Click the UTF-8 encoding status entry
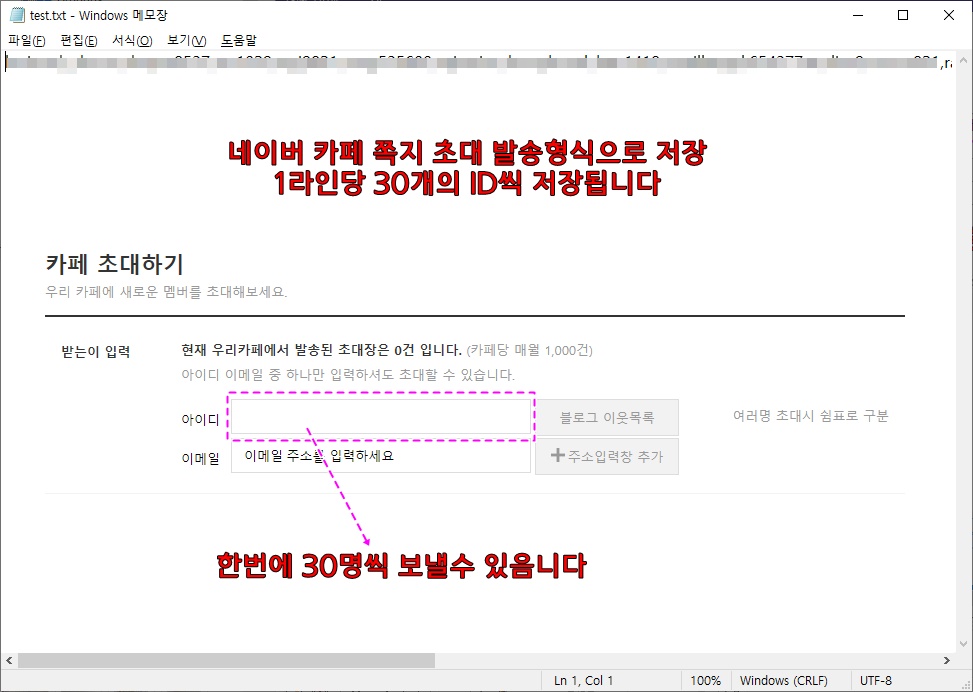Screen dimensions: 973x692 (876, 681)
